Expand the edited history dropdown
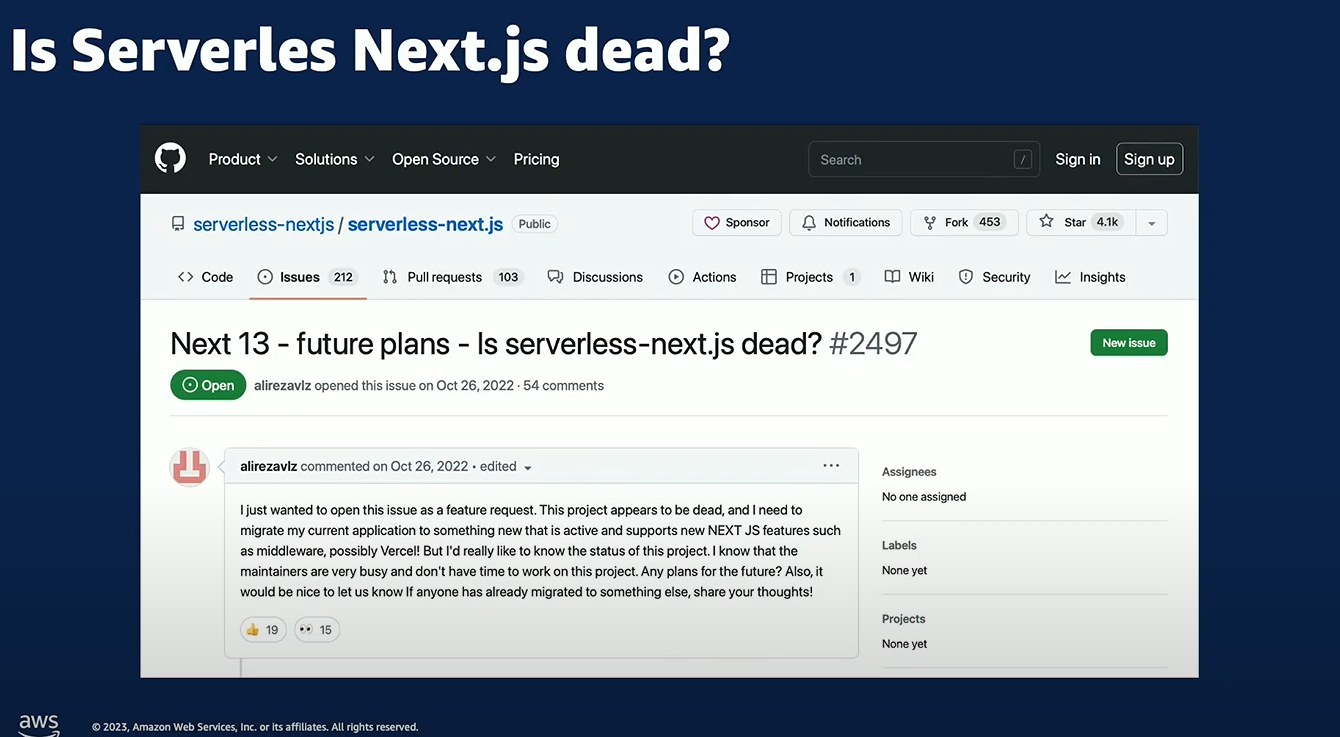This screenshot has height=737, width=1340. (x=506, y=466)
